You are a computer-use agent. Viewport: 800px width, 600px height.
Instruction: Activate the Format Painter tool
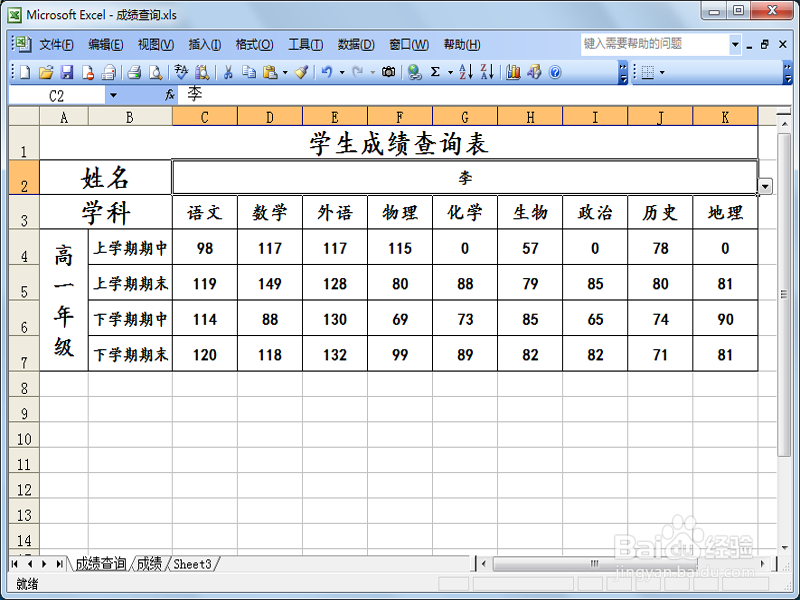click(304, 70)
